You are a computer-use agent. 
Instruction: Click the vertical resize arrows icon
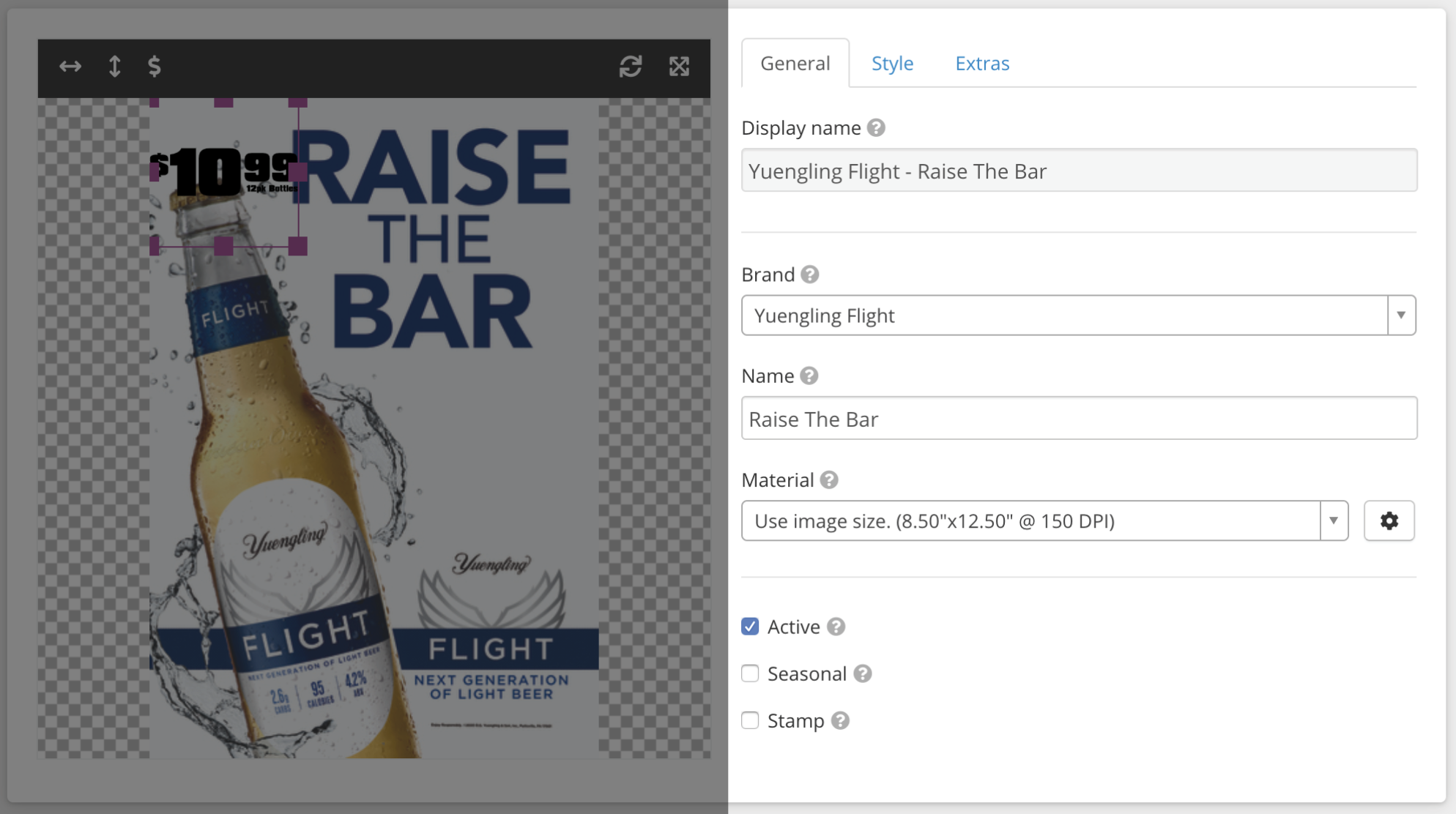coord(114,67)
